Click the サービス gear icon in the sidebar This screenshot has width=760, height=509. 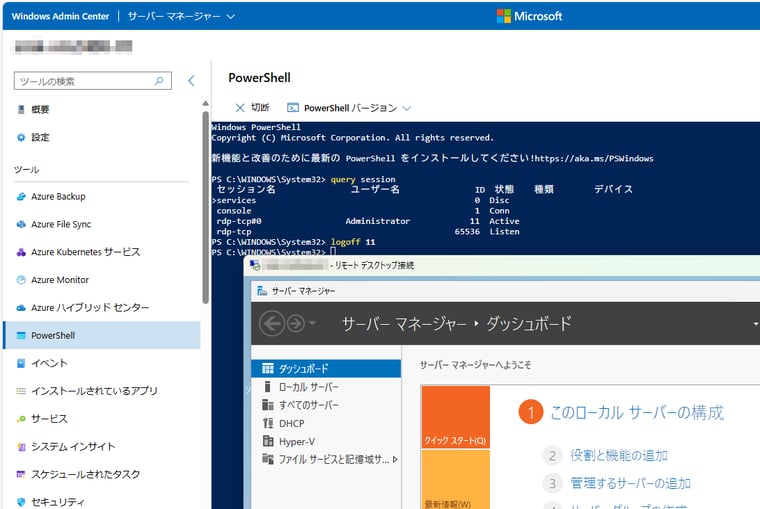tap(21, 419)
